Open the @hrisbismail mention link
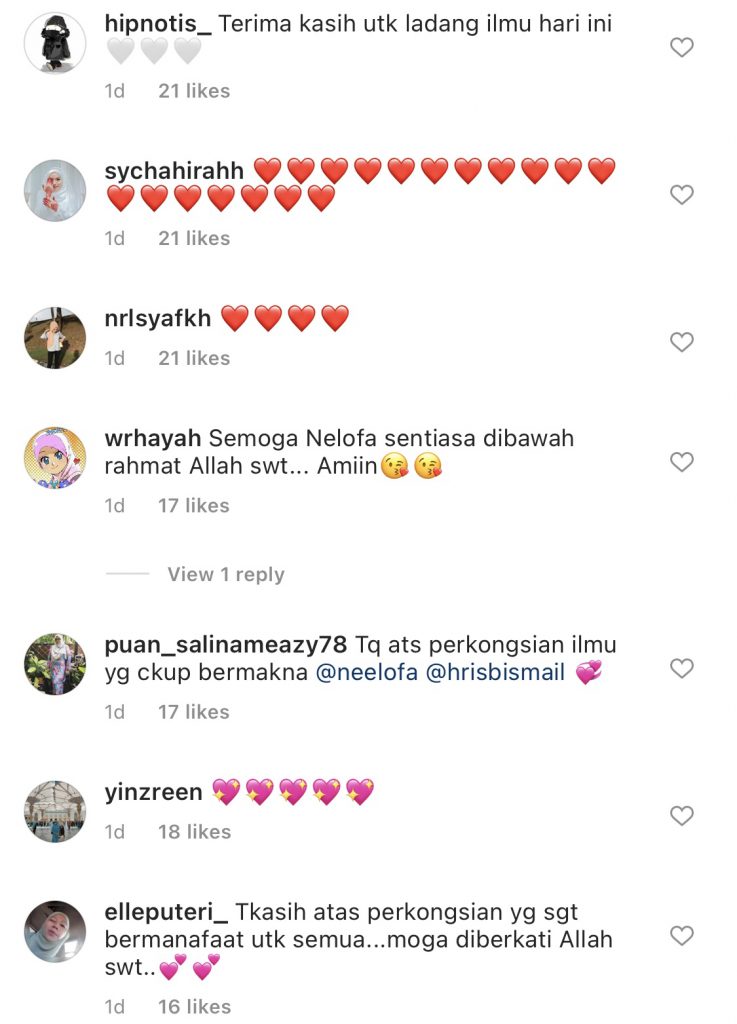Viewport: 737px width, 1024px height. click(x=495, y=672)
